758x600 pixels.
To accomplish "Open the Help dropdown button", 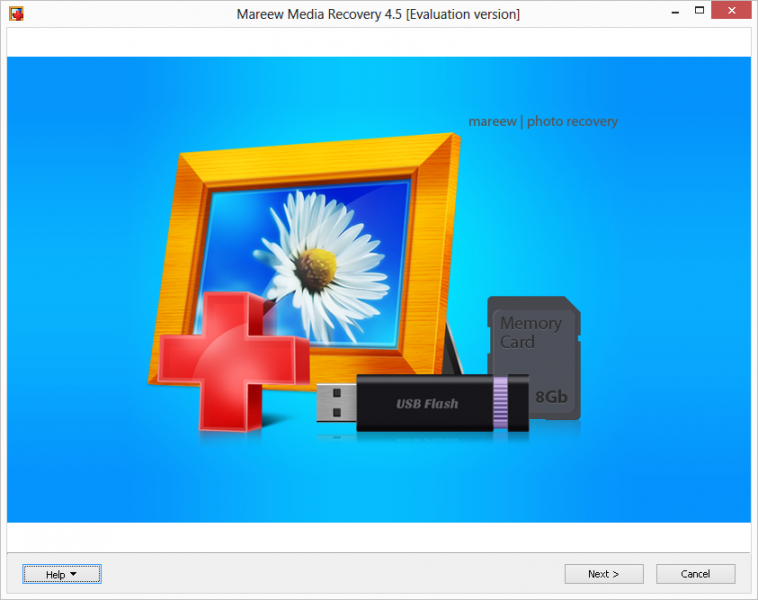I will pyautogui.click(x=61, y=574).
